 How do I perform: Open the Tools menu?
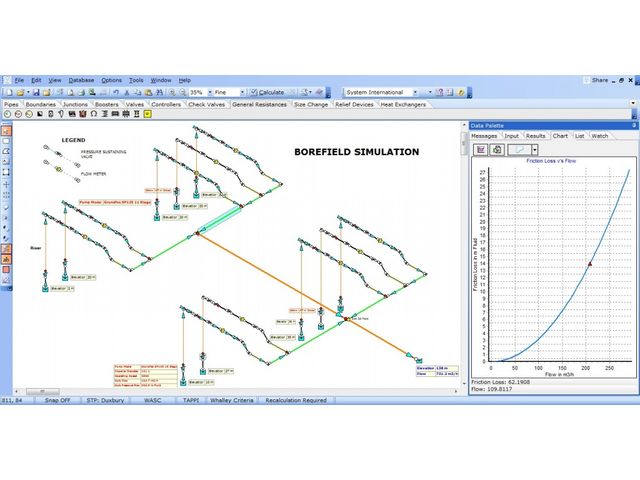point(136,80)
